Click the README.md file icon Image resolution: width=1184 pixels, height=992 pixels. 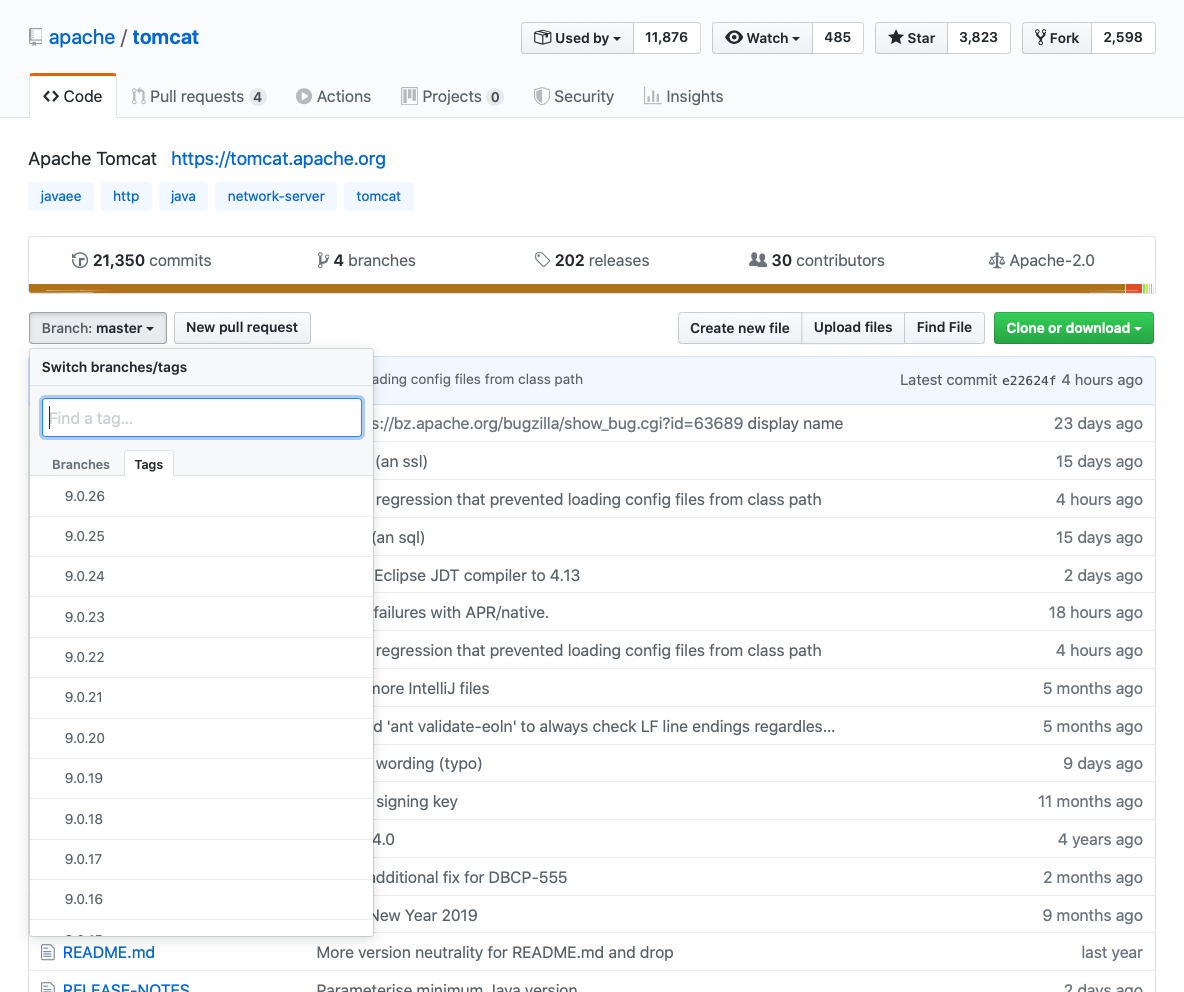click(x=47, y=952)
